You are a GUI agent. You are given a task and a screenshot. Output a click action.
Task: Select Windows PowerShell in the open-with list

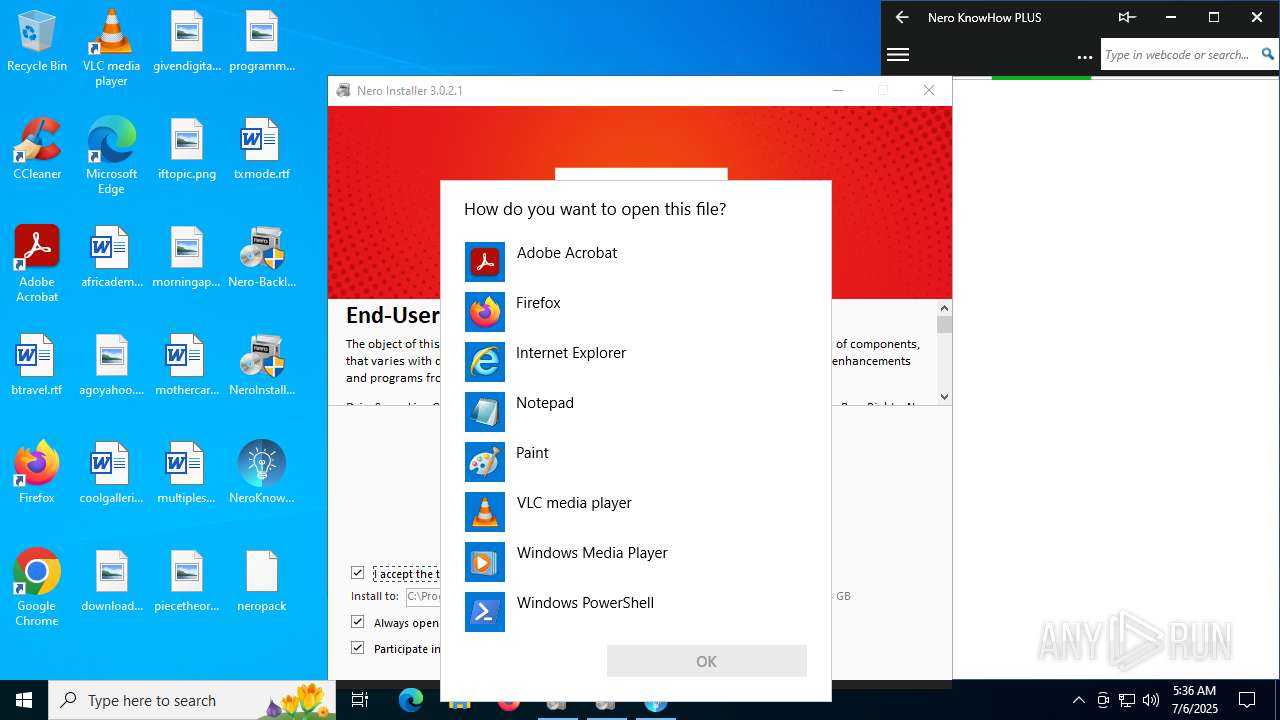pos(636,612)
